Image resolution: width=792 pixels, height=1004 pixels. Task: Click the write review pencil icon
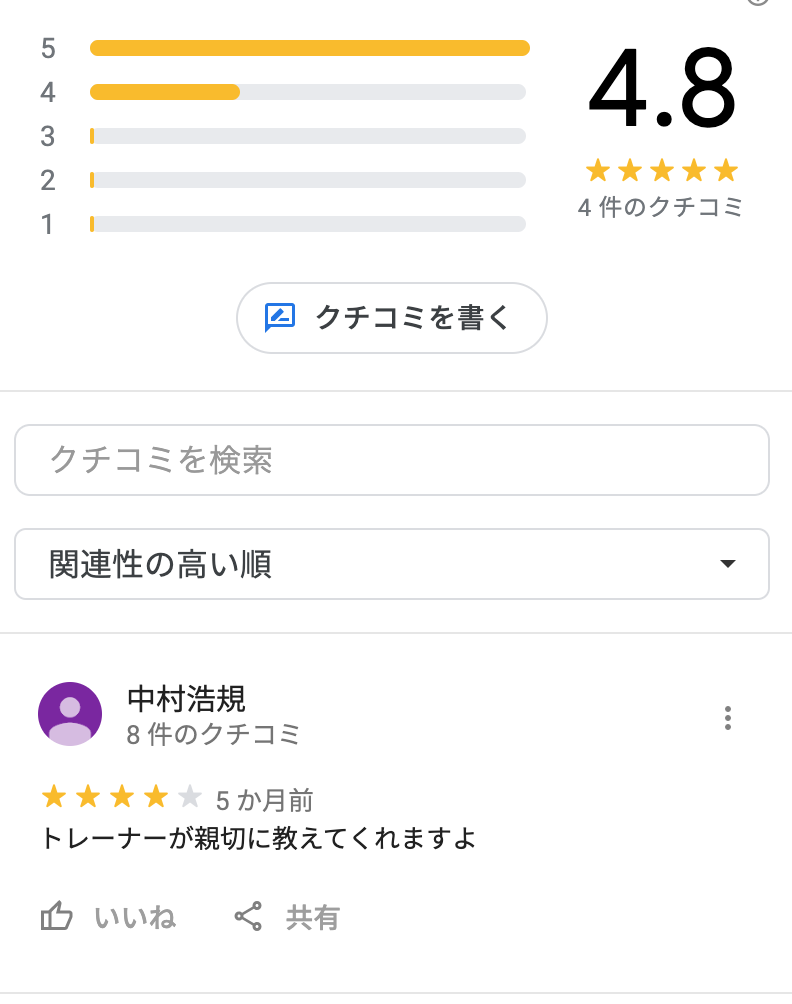tap(280, 318)
